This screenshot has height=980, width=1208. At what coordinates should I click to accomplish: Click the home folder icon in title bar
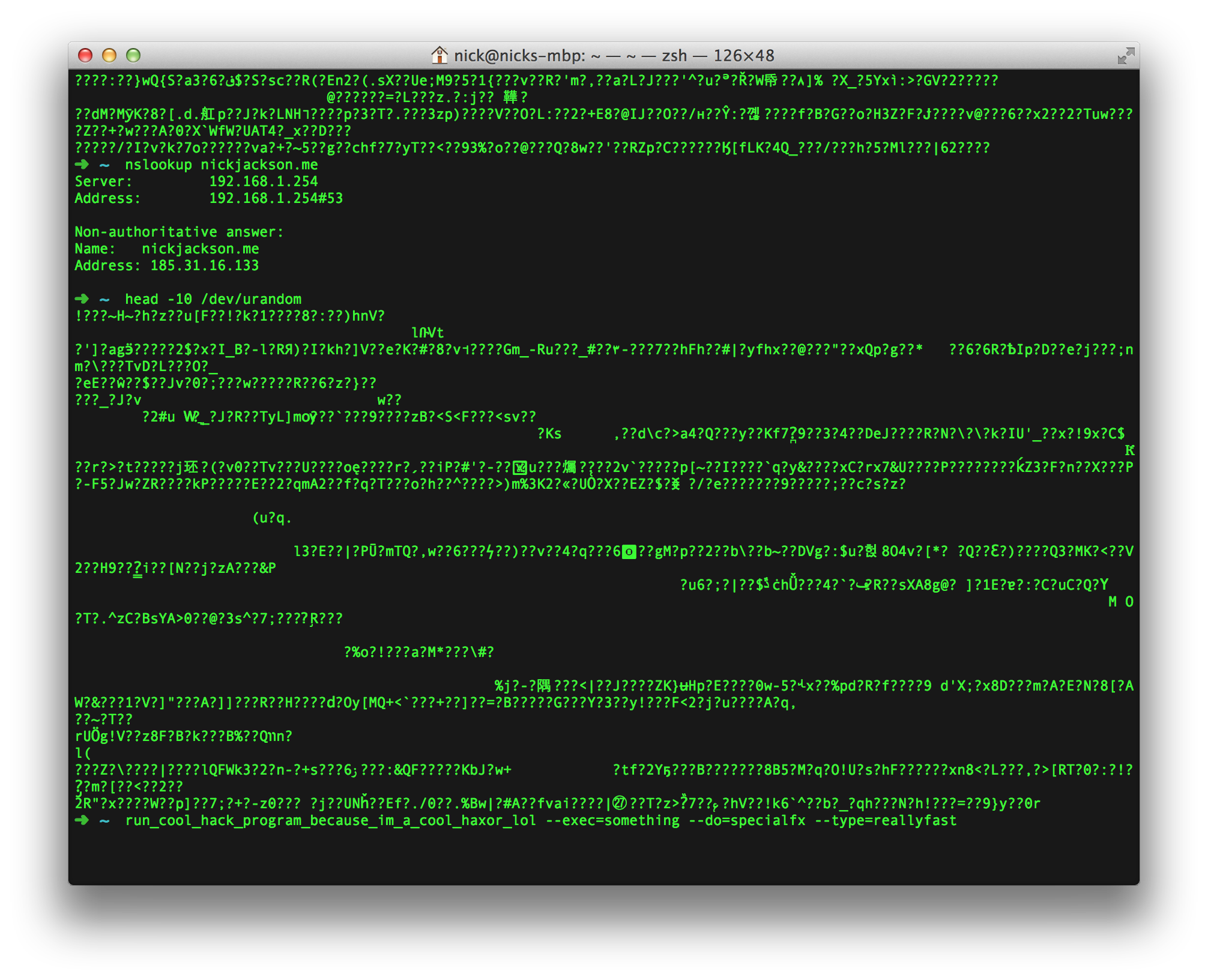439,55
